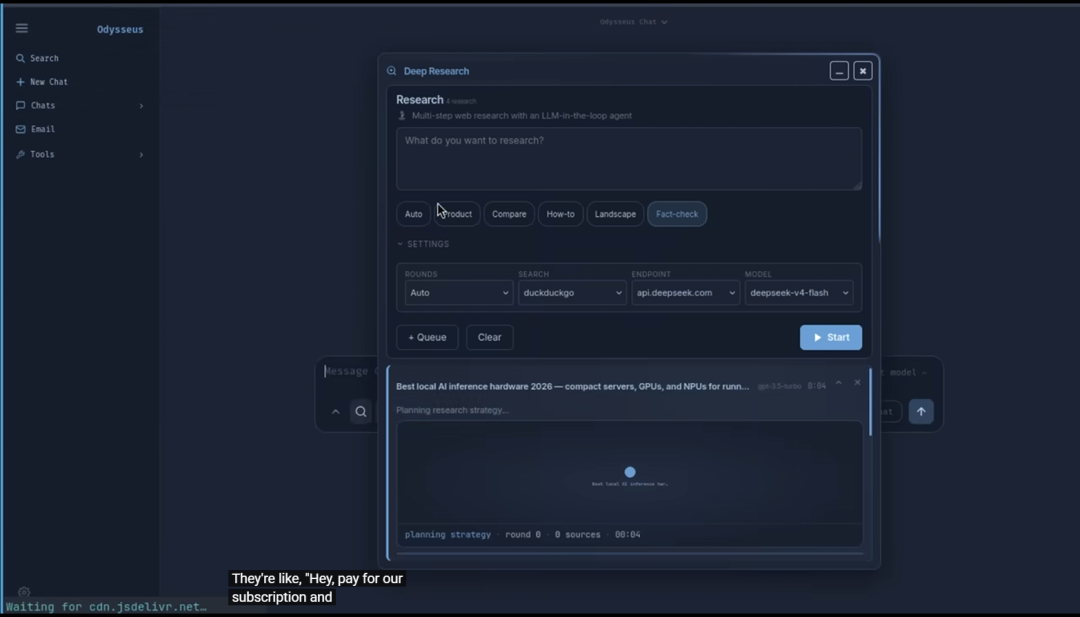This screenshot has width=1080, height=617.
Task: Click the New Chat plus icon
Action: (x=20, y=82)
